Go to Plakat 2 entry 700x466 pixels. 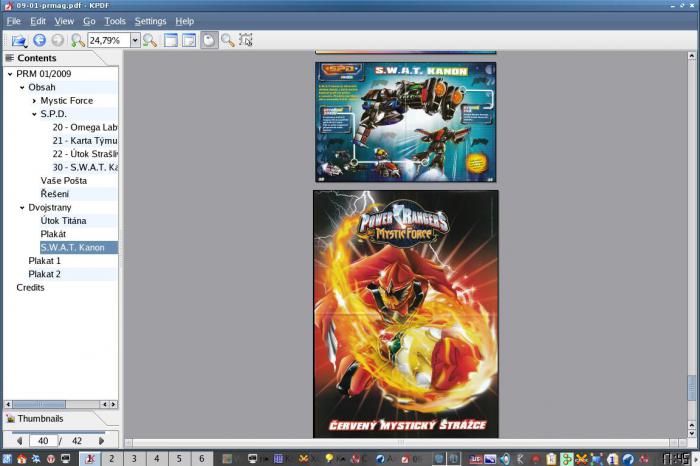click(44, 274)
